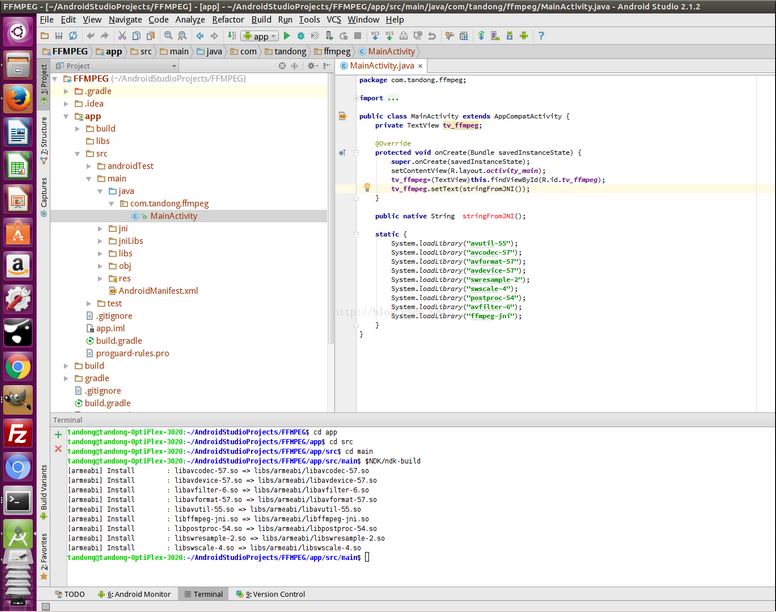
Task: Click the 'tandong' breadcrumb in navigation bar
Action: coord(286,51)
